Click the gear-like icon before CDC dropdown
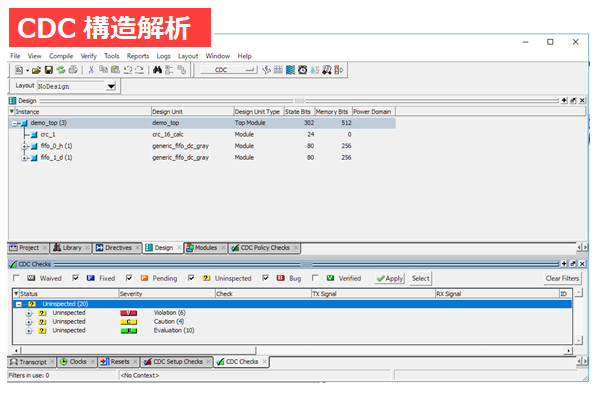The width and height of the screenshot is (601, 396). point(182,70)
